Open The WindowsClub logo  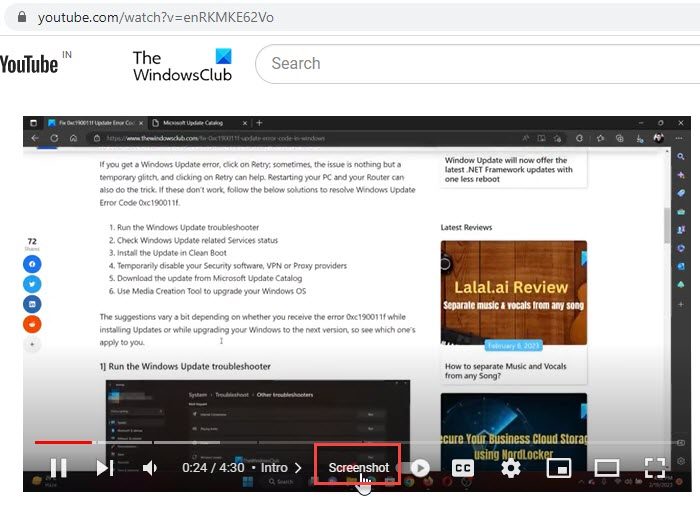[x=182, y=65]
